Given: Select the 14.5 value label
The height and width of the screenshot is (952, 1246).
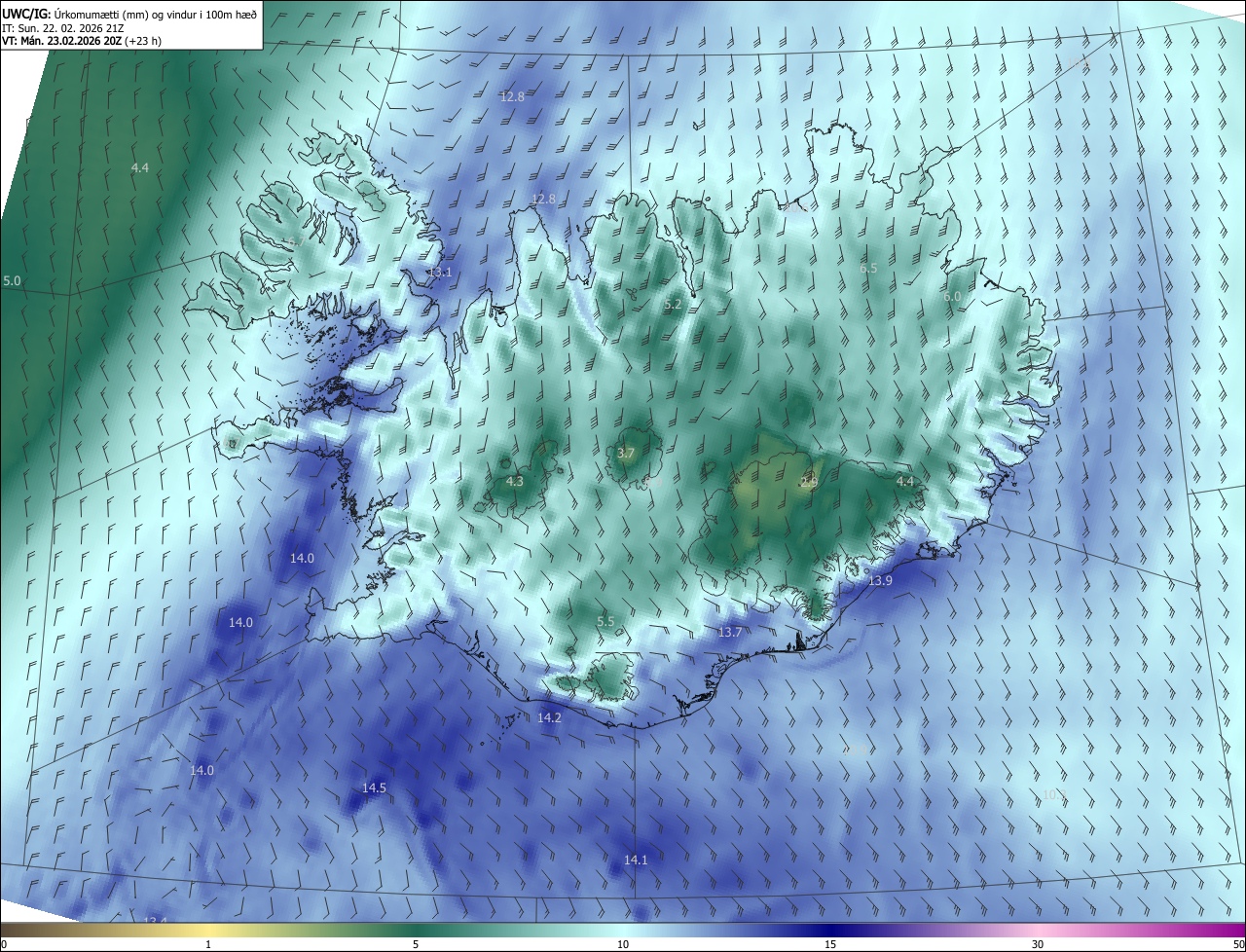Looking at the screenshot, I should click(375, 787).
